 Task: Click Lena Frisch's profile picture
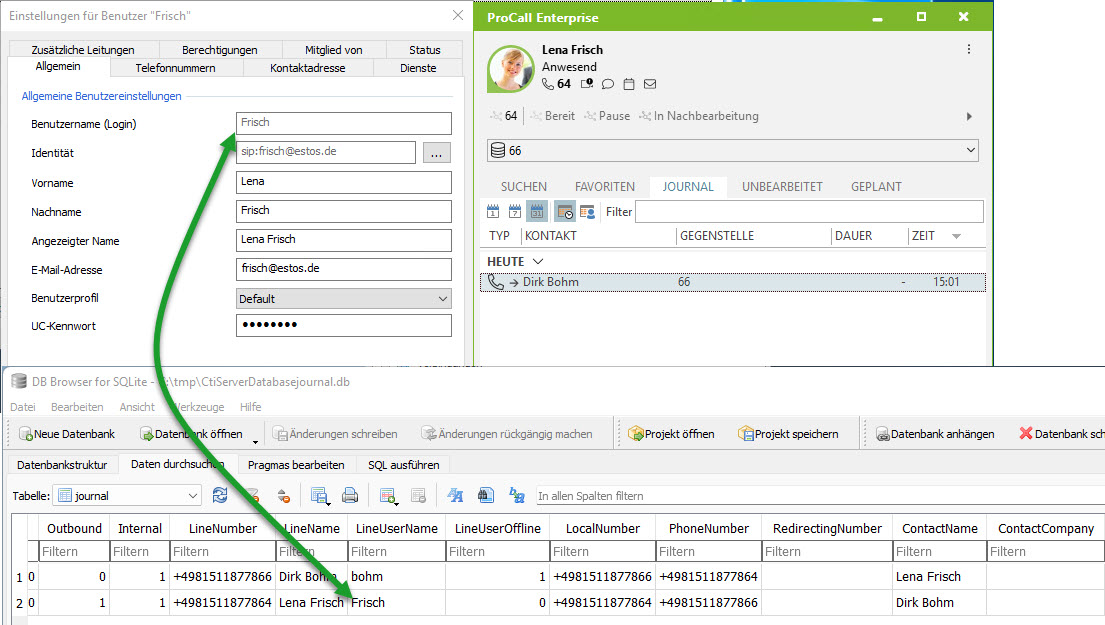pos(510,68)
